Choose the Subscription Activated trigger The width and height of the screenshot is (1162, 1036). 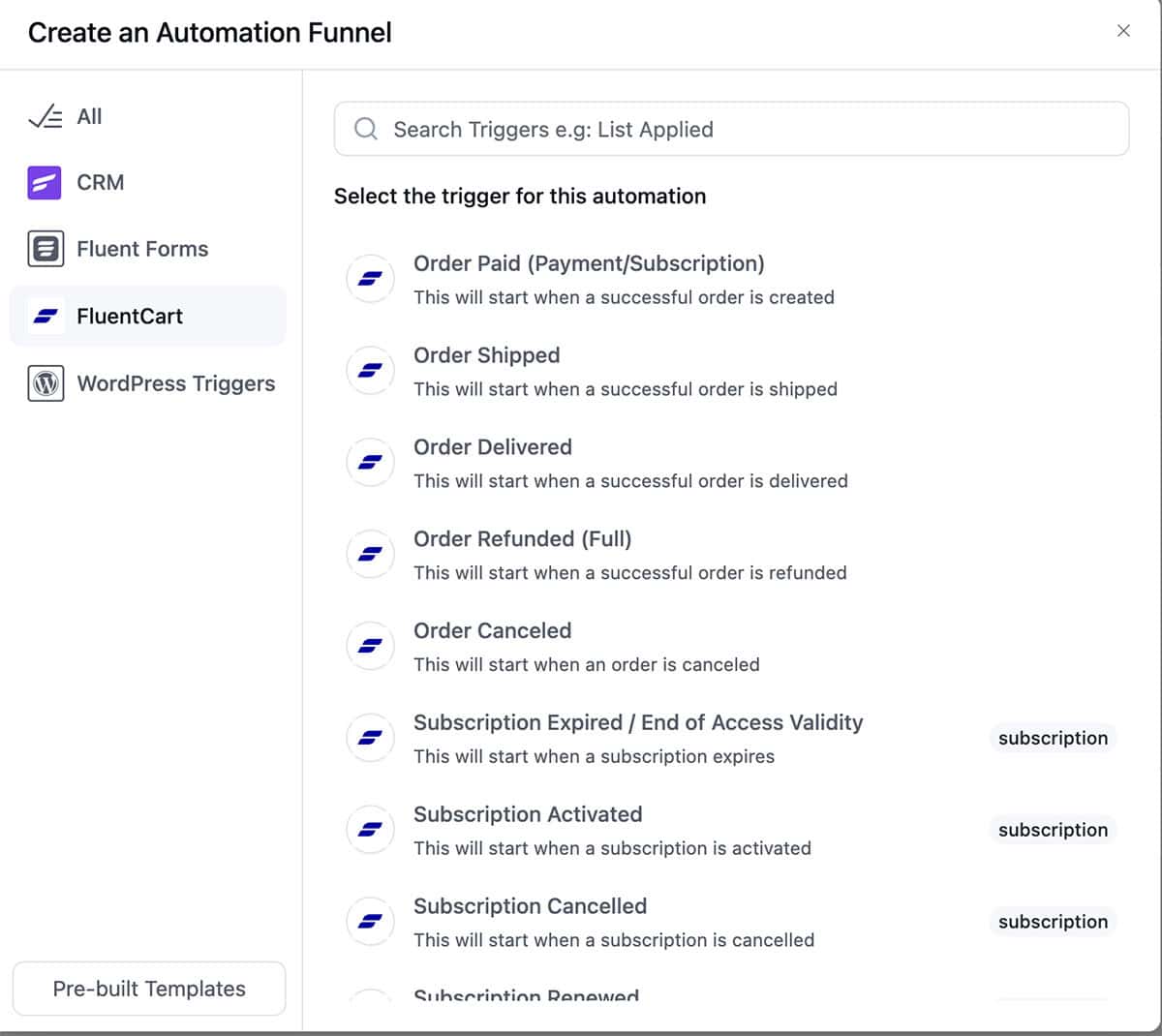[x=731, y=831]
